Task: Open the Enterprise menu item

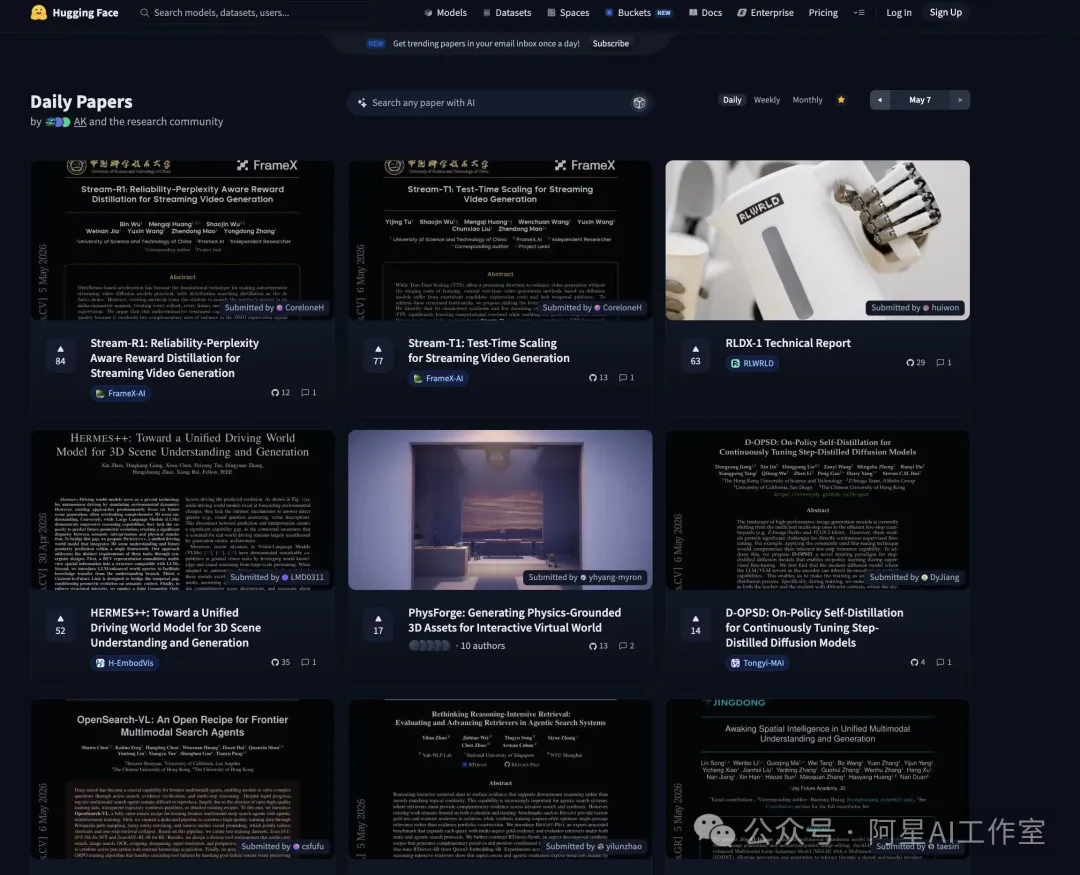Action: (765, 12)
